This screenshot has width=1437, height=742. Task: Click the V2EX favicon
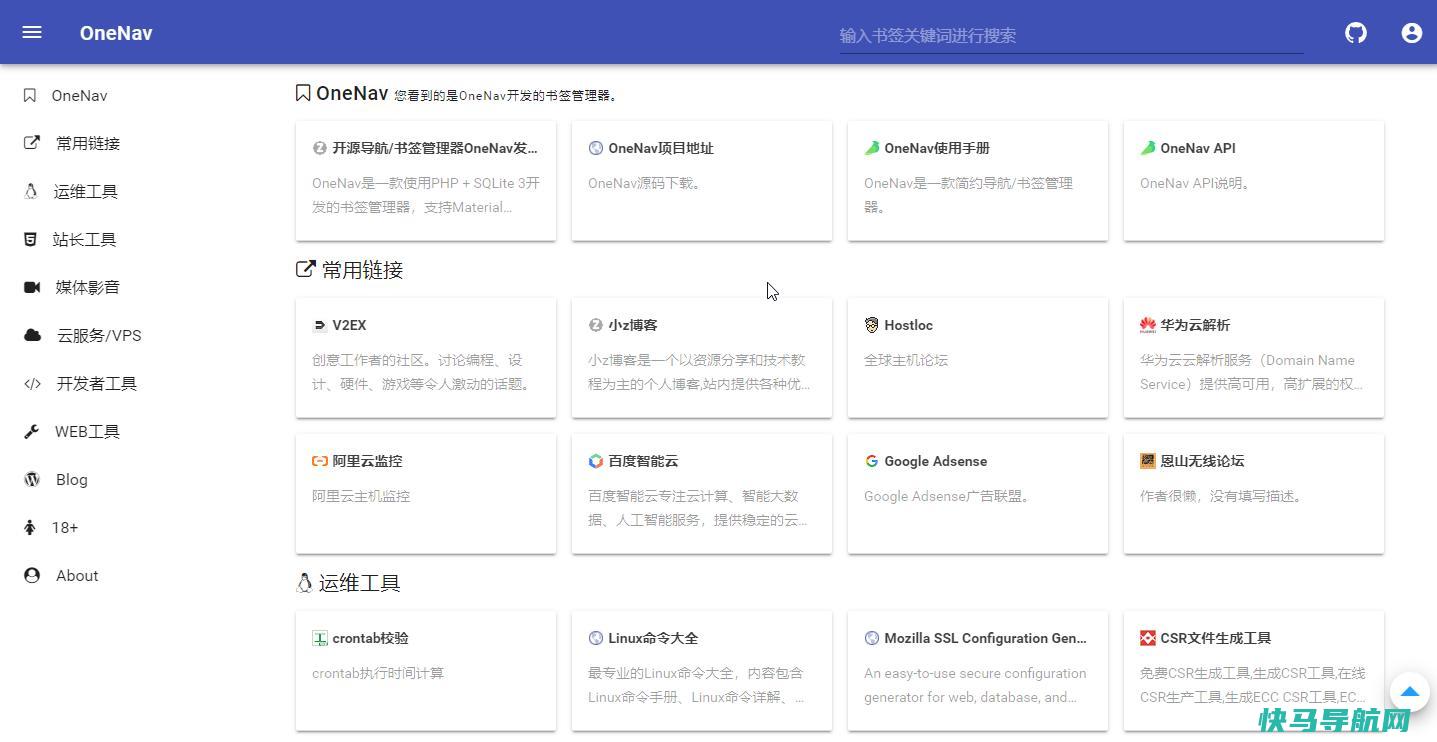tap(320, 325)
